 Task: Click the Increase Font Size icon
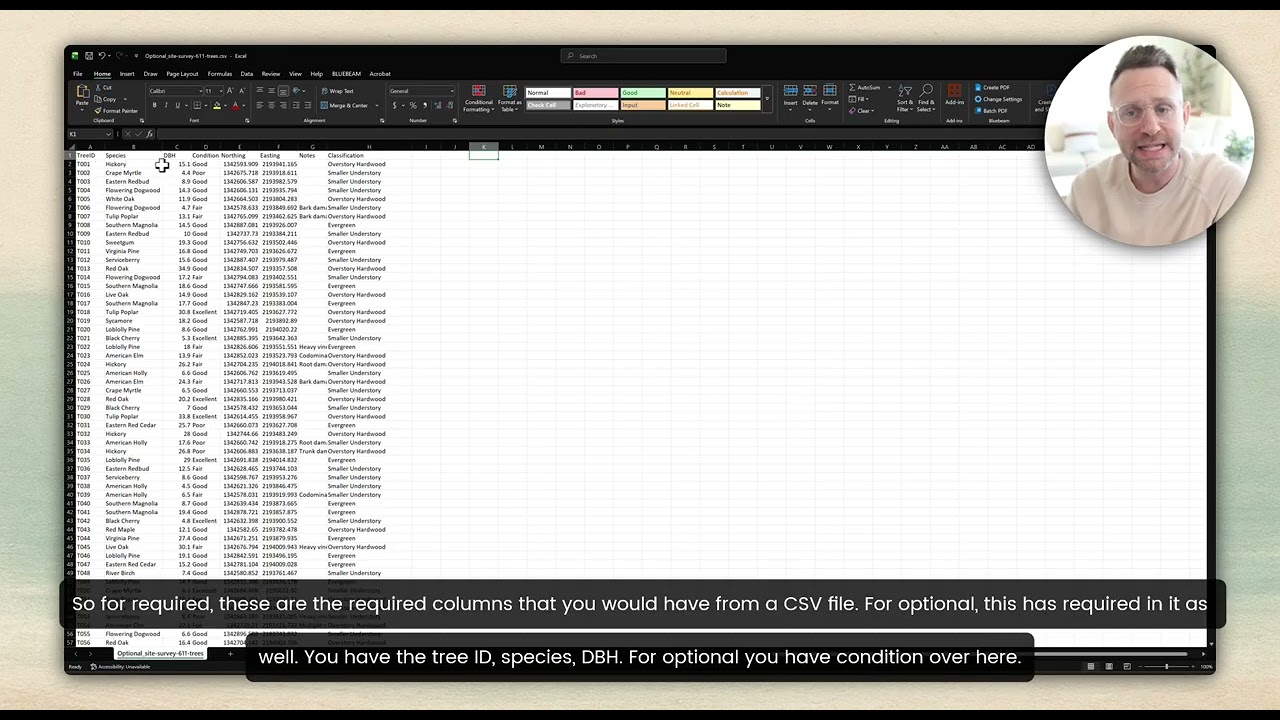coord(230,91)
